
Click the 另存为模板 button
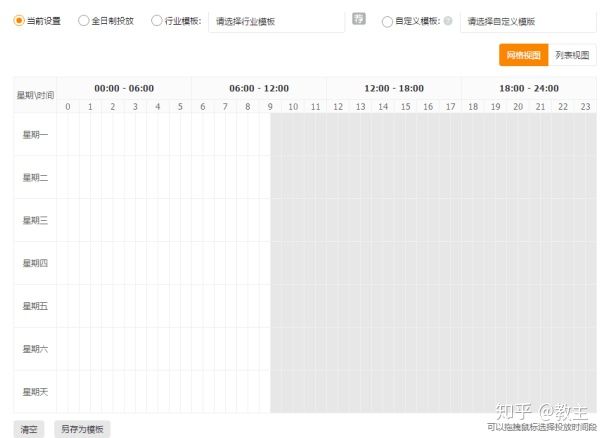(x=82, y=429)
